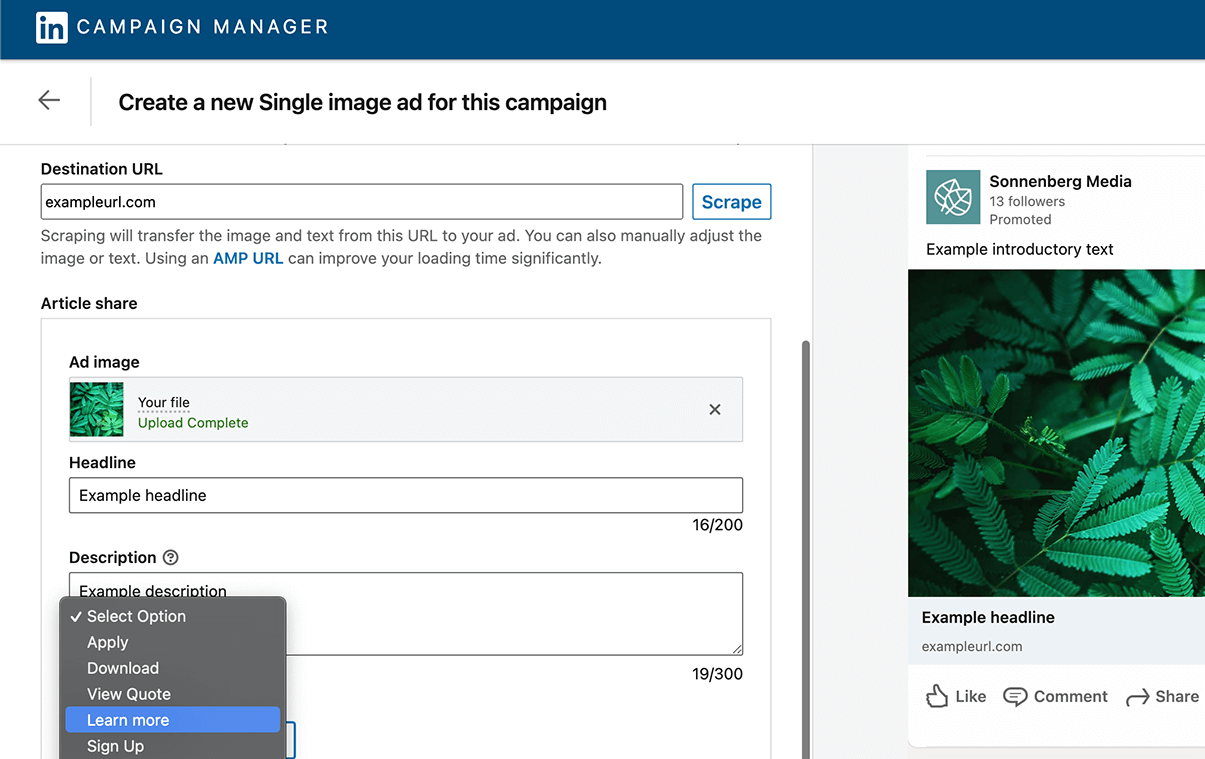Click the uploaded fern image thumbnail
The width and height of the screenshot is (1205, 759).
pos(97,409)
